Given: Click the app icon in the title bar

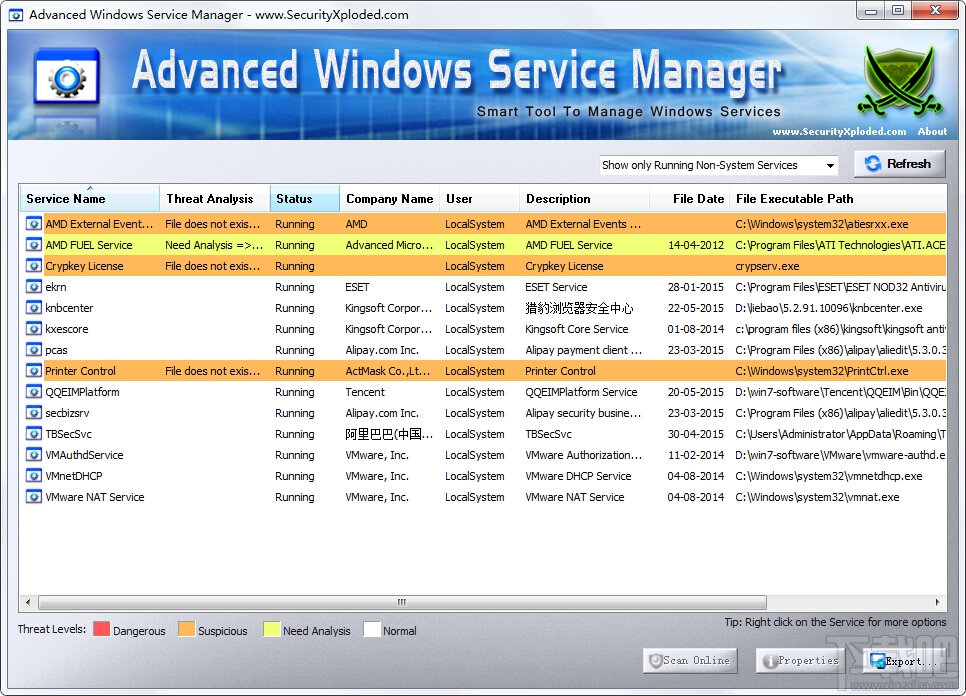Looking at the screenshot, I should point(16,15).
